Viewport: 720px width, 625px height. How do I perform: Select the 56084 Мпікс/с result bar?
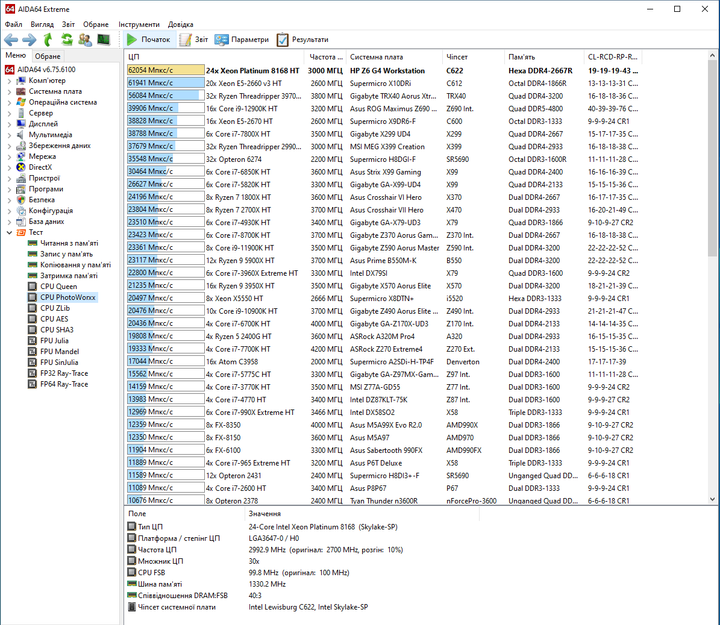tap(166, 96)
